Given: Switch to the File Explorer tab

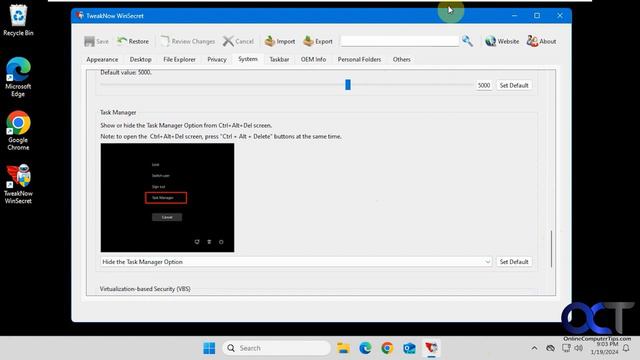Looking at the screenshot, I should click(179, 60).
